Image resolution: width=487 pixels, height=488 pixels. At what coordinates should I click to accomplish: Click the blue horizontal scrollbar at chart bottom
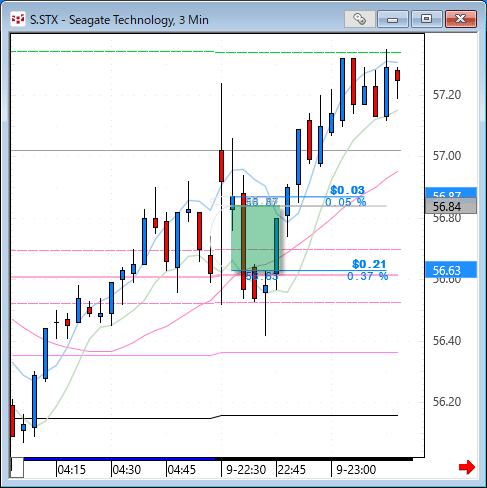point(119,459)
